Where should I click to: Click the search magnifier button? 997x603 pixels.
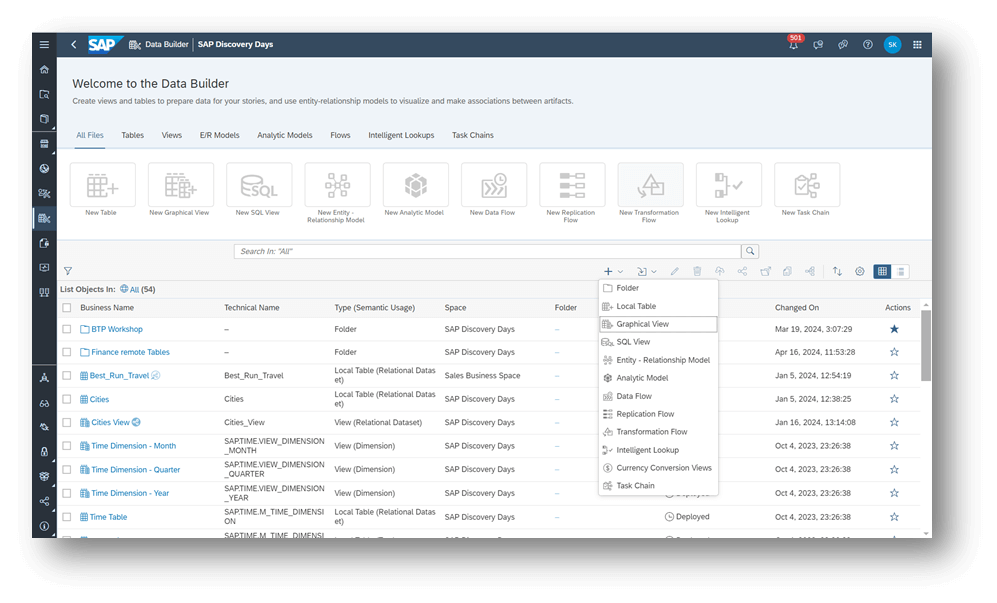coord(750,251)
